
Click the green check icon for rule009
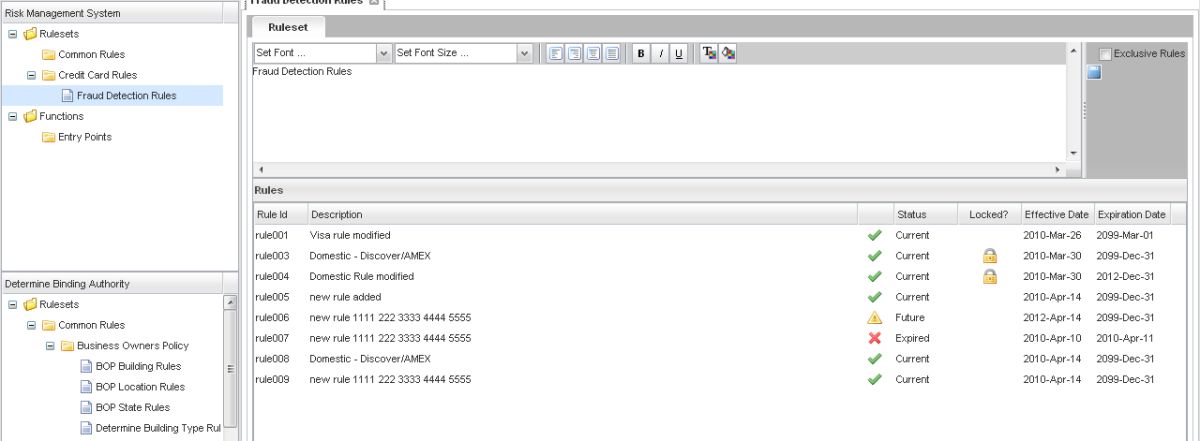[x=875, y=379]
